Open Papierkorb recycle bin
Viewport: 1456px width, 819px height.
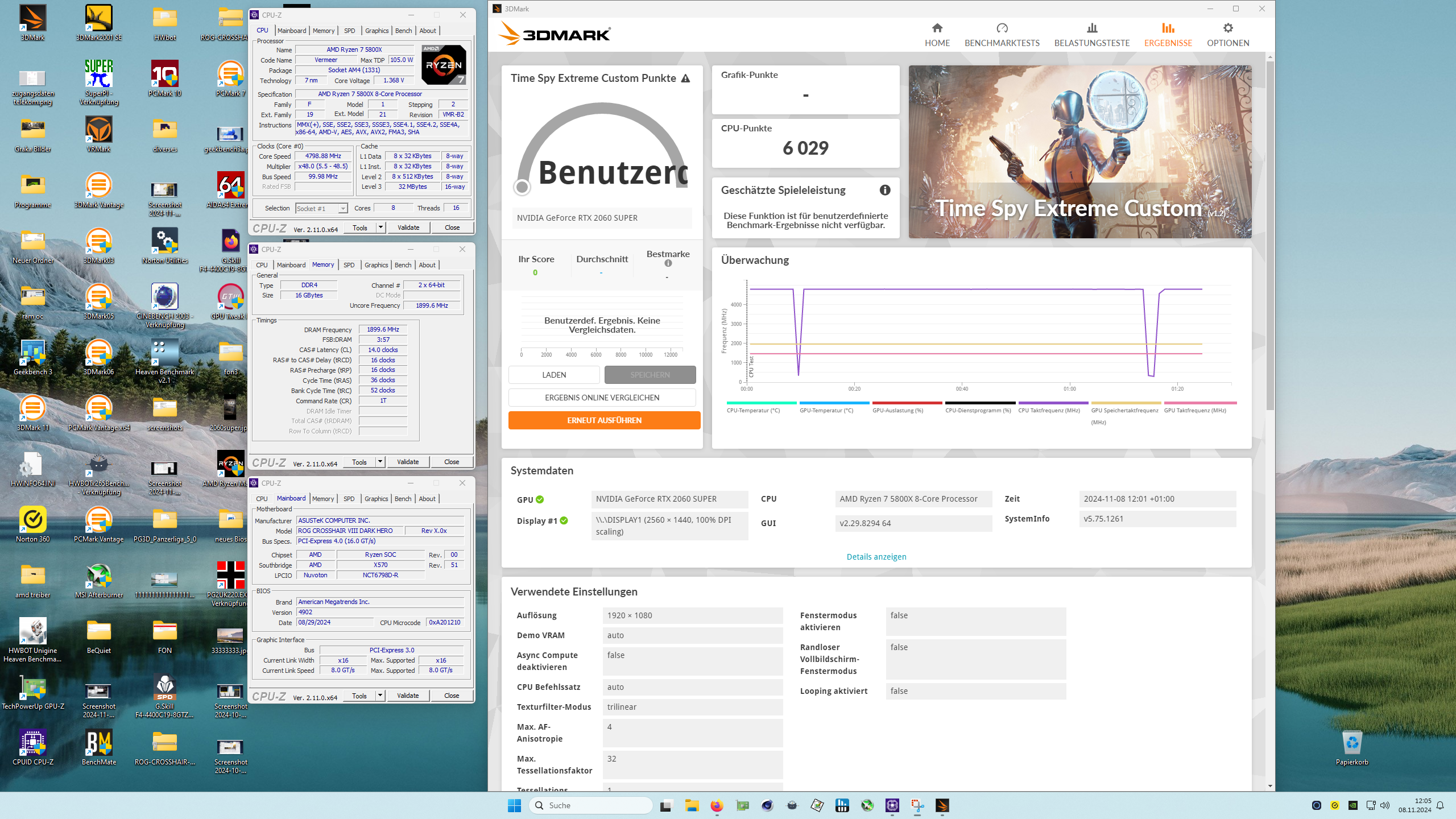tap(1352, 747)
